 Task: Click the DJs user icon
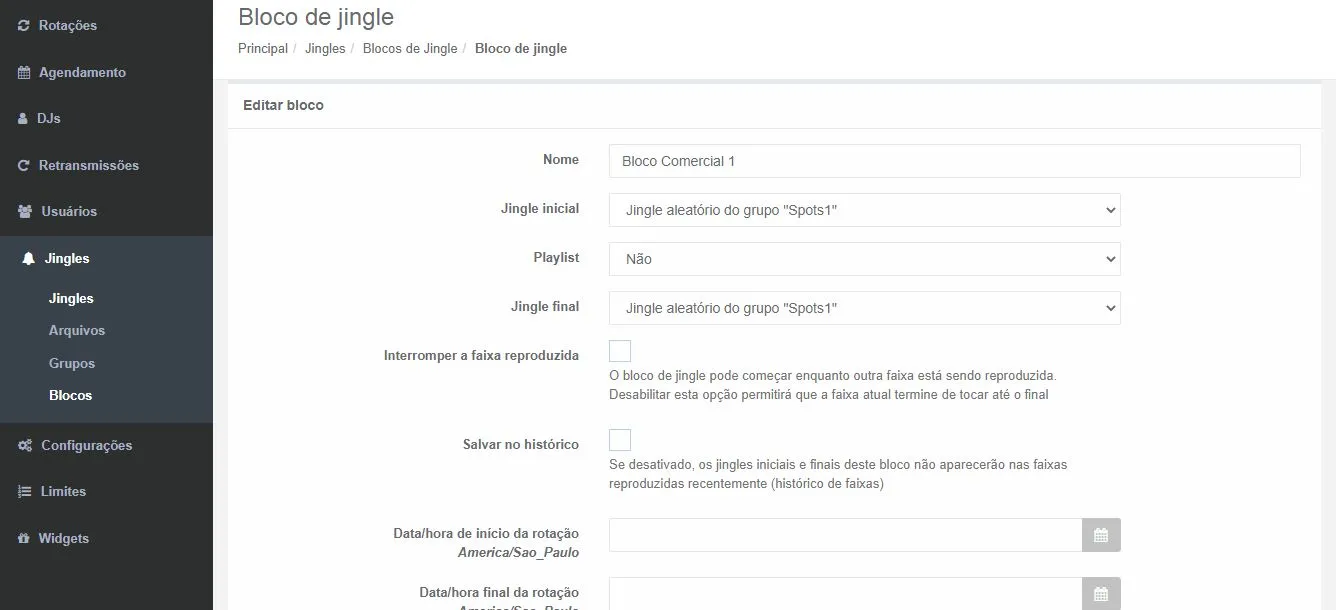(x=22, y=118)
